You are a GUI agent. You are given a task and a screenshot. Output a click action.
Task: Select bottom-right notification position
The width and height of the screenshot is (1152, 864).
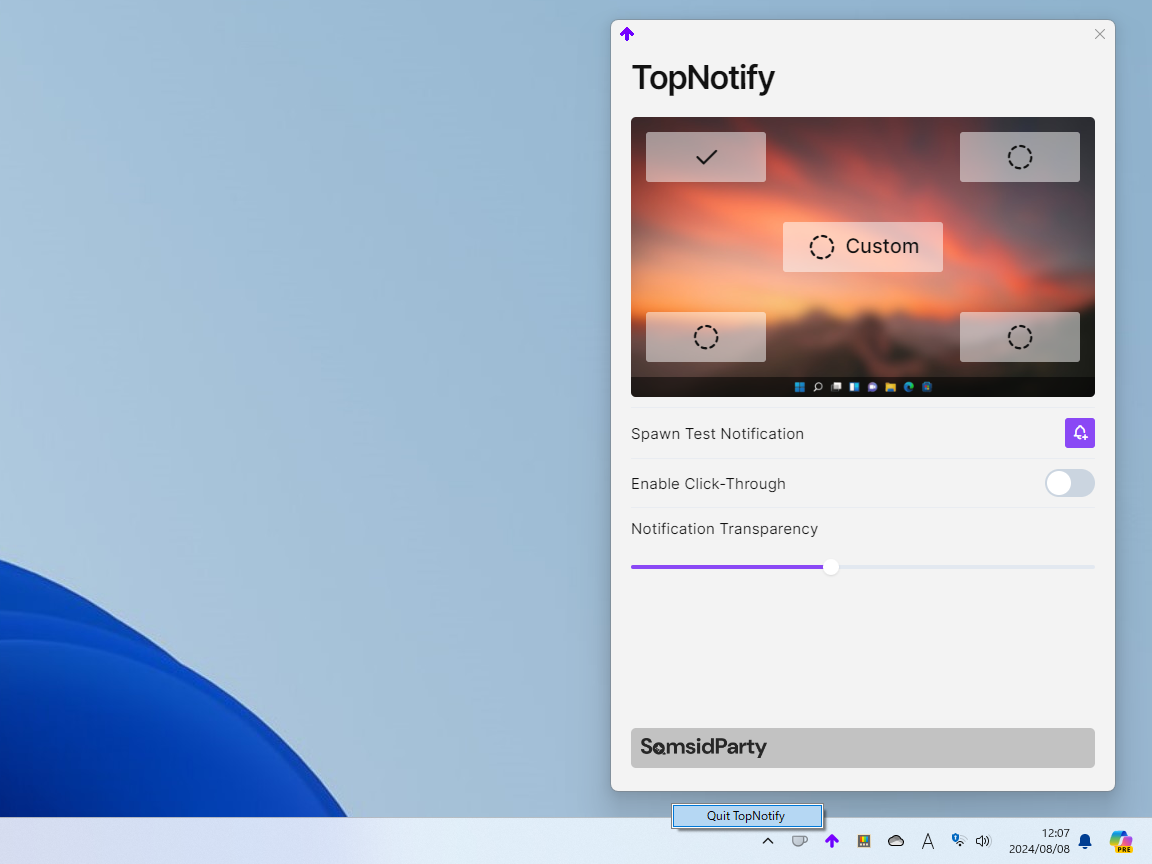pos(1019,336)
